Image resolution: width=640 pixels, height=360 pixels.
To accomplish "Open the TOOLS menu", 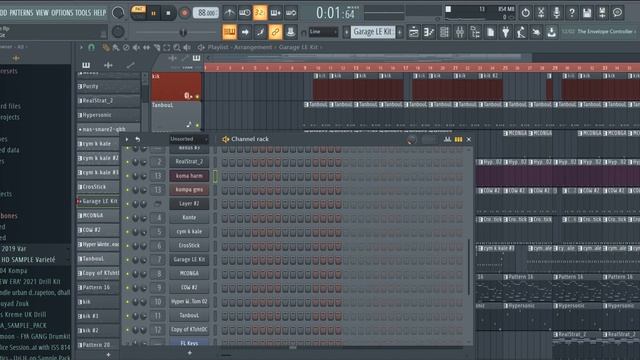I will pyautogui.click(x=83, y=13).
